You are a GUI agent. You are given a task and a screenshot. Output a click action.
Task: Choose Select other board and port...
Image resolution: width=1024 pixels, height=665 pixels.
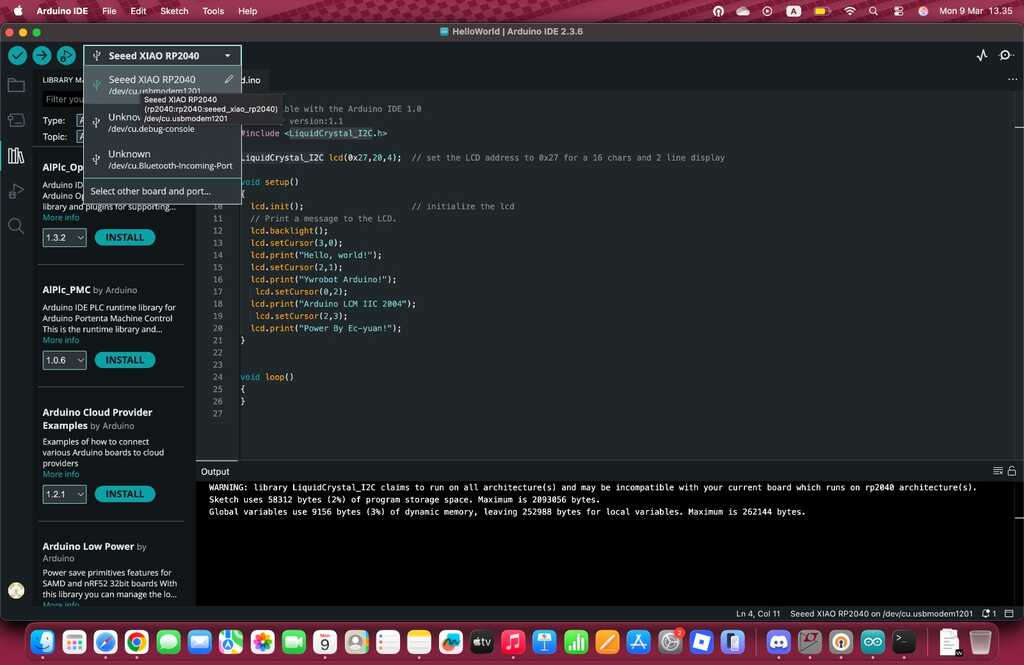(x=162, y=191)
